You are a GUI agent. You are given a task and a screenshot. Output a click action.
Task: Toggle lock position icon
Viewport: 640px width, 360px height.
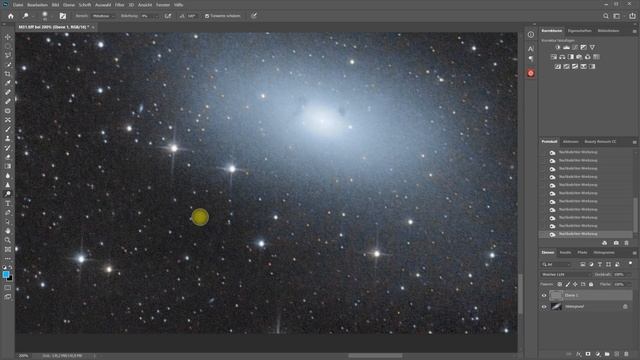[575, 284]
